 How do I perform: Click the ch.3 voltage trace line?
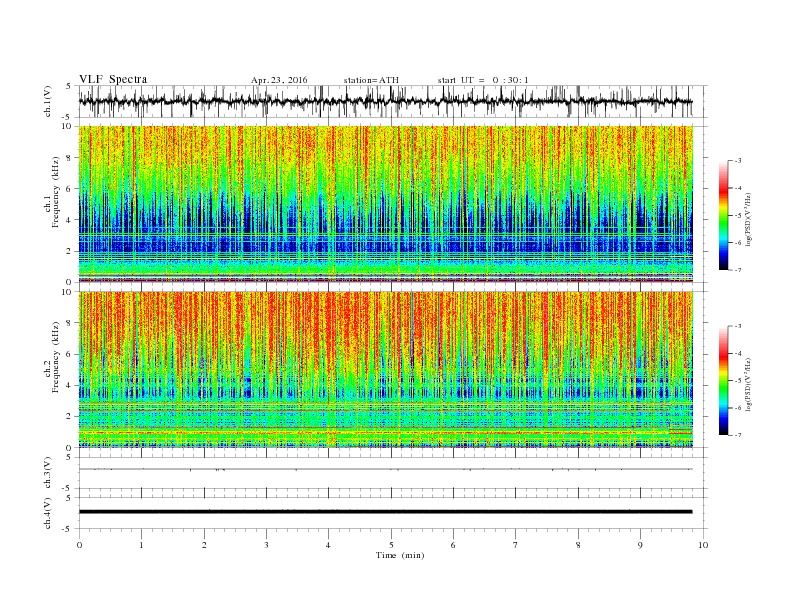pos(385,469)
